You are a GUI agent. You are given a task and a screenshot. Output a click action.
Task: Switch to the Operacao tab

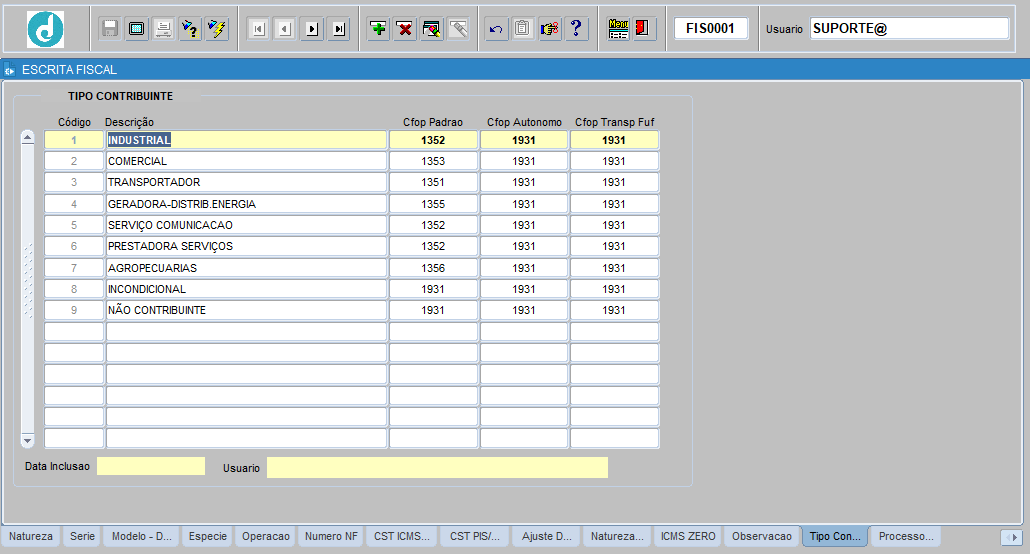click(265, 536)
